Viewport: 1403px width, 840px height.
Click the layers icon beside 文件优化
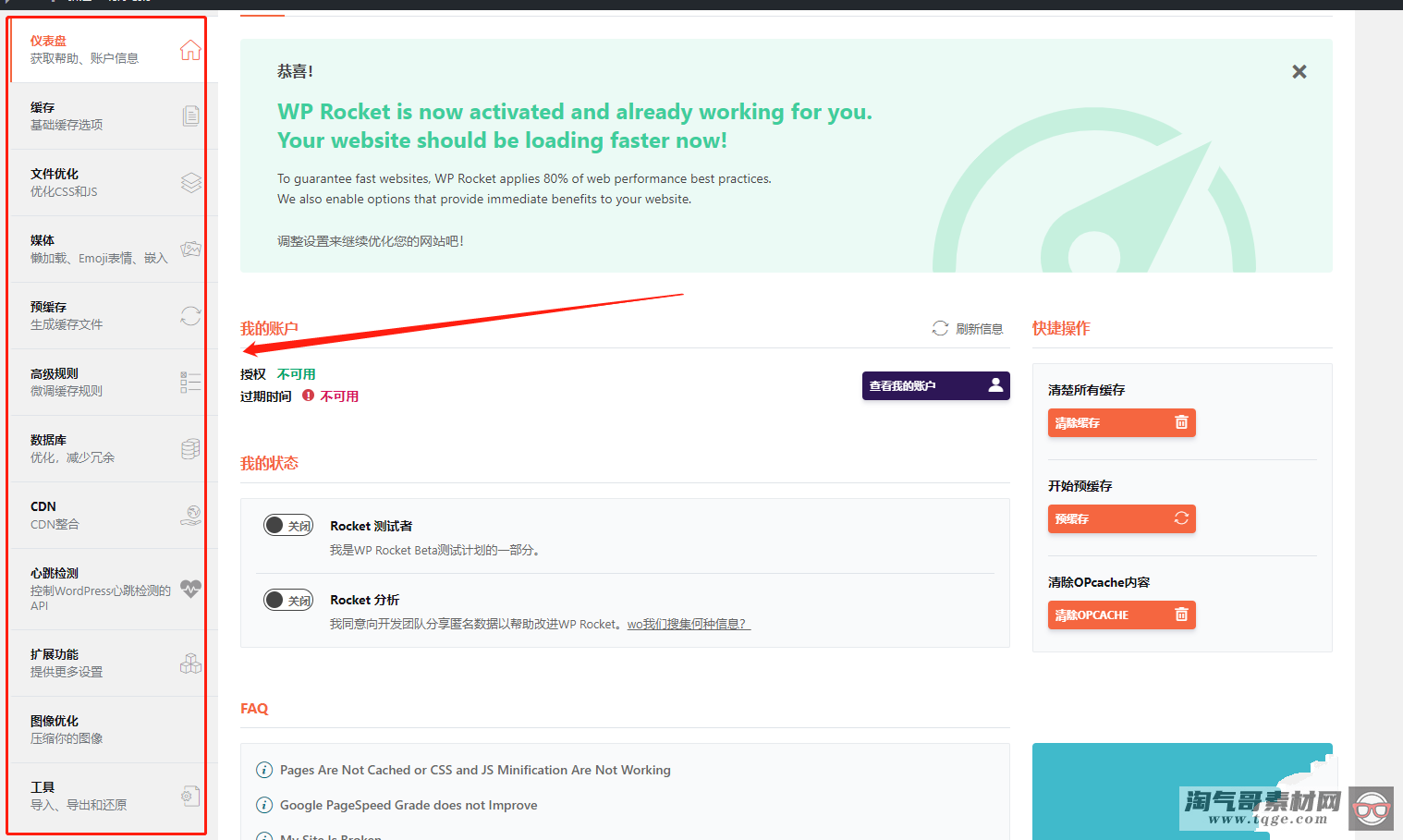point(190,182)
